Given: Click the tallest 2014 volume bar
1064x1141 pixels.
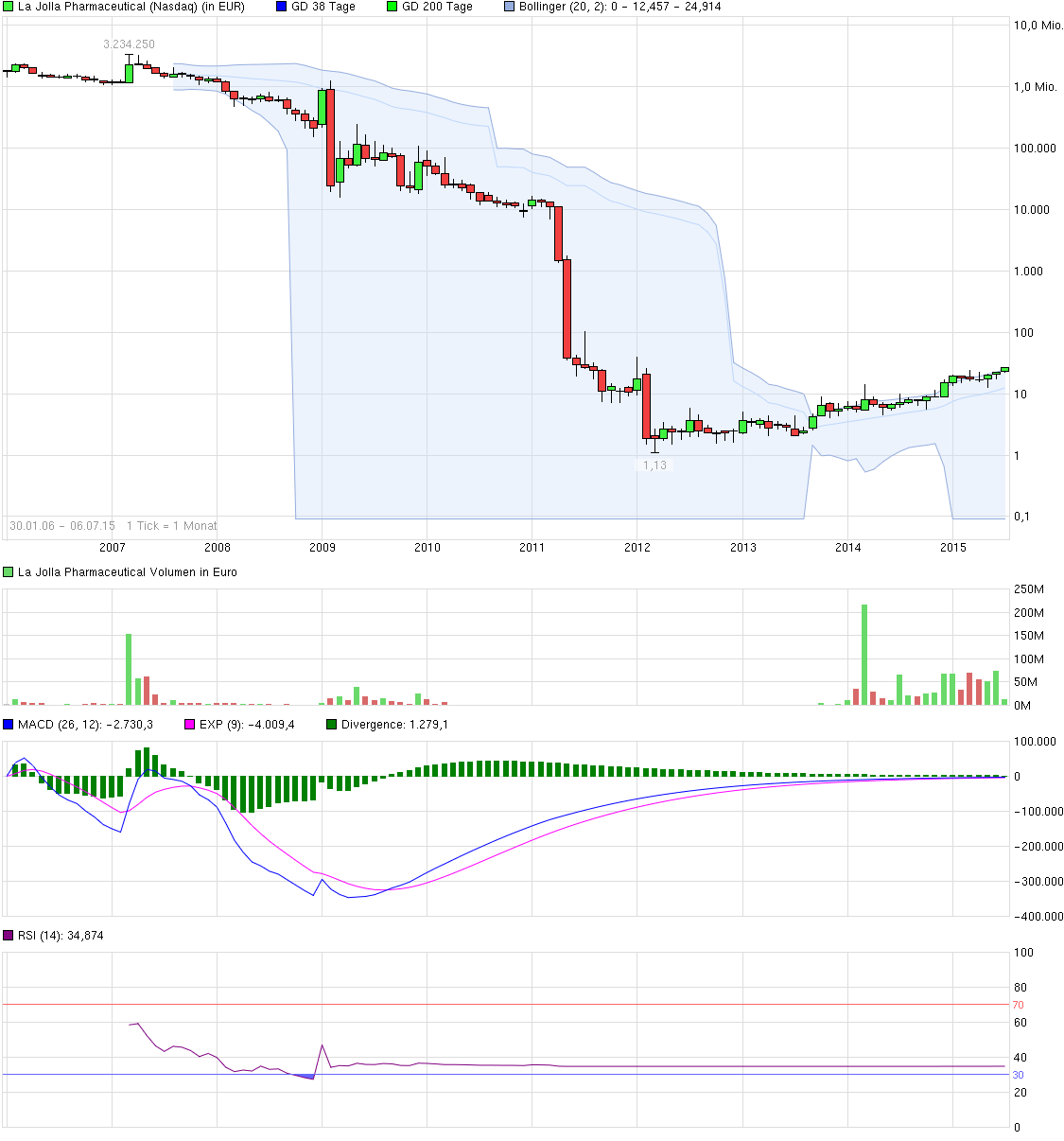Looking at the screenshot, I should pos(864,655).
